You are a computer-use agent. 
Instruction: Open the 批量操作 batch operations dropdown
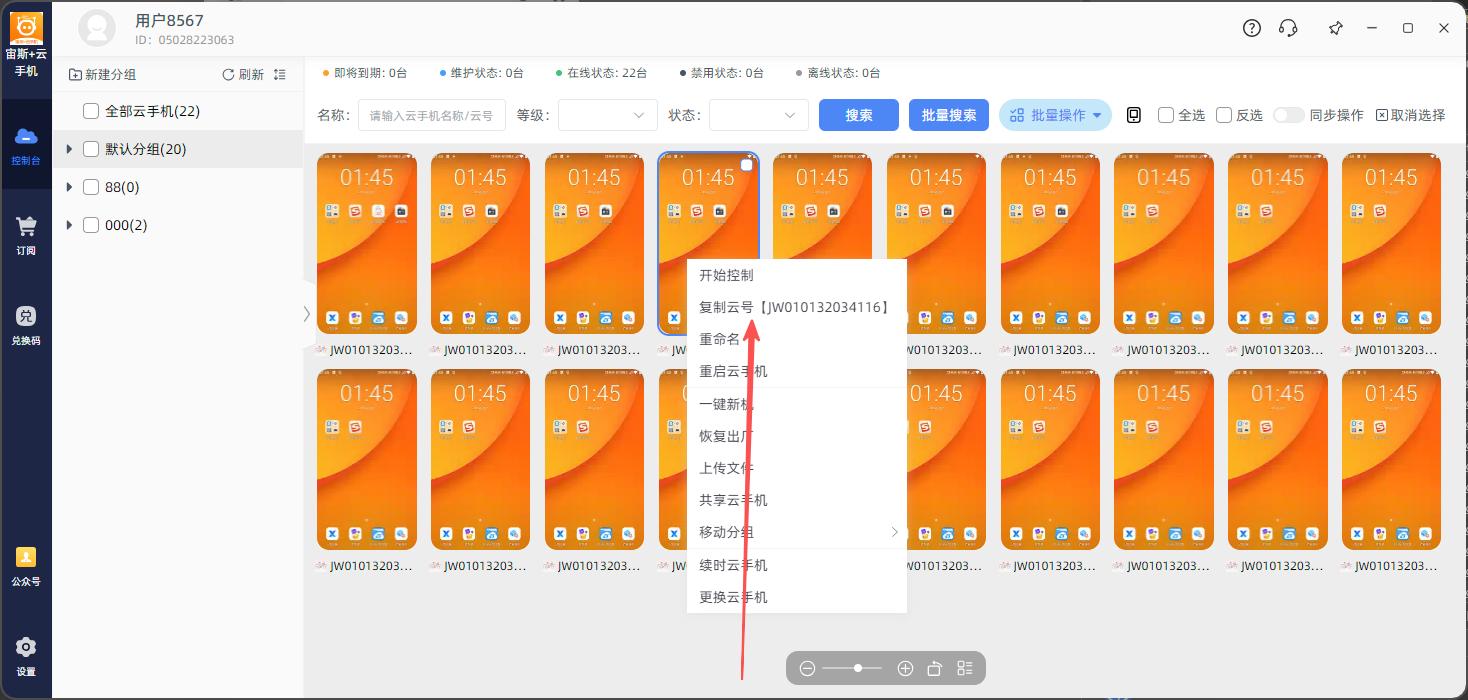pos(1056,115)
